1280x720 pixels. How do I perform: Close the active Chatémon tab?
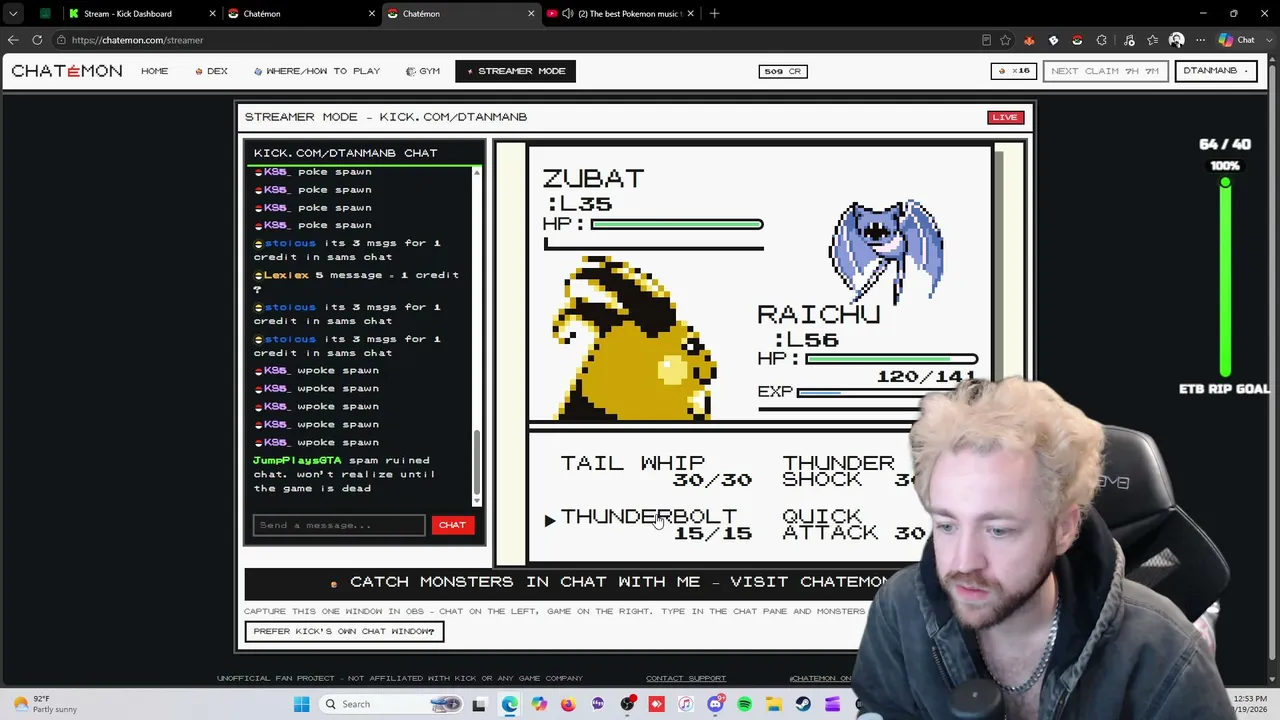tap(531, 14)
